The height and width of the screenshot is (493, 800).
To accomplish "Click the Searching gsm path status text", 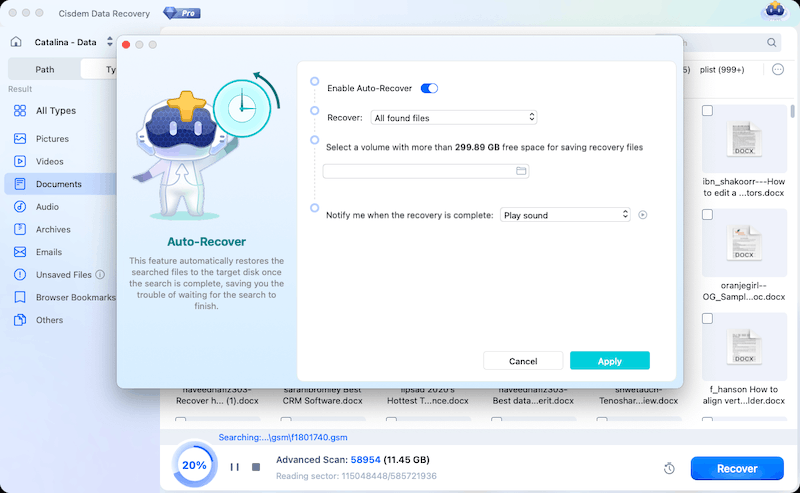I will point(283,437).
